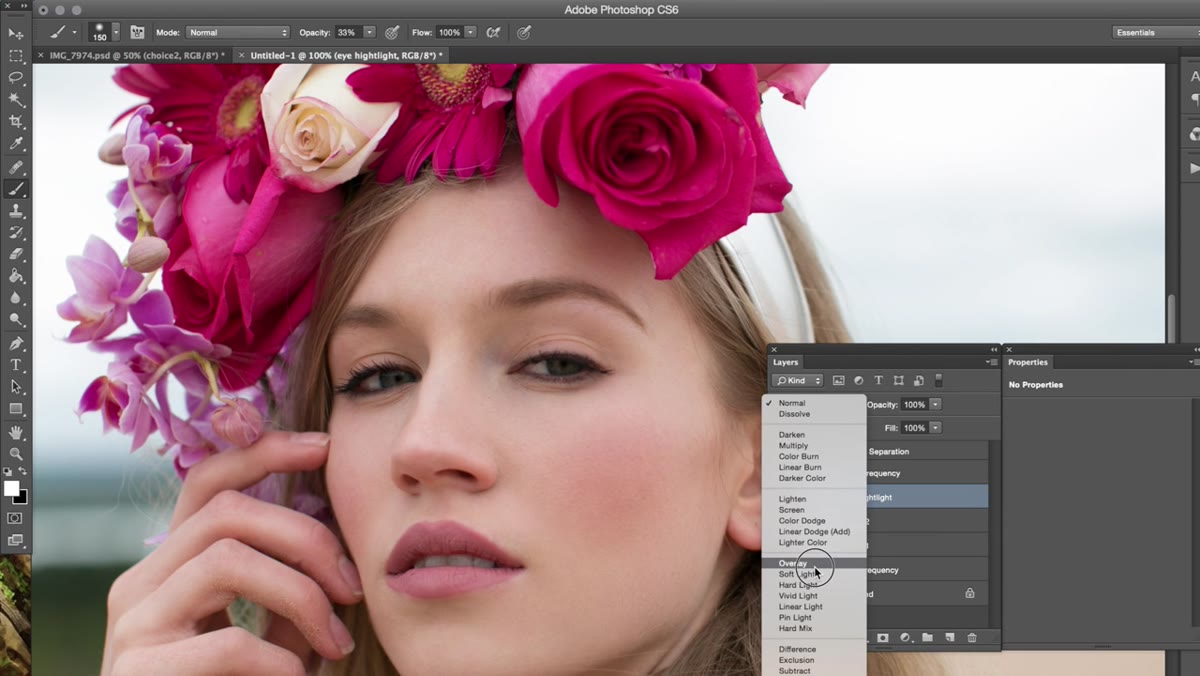Screen dimensions: 1200x676
Task: Toggle the Brush panel from the options bar
Action: coord(137,32)
